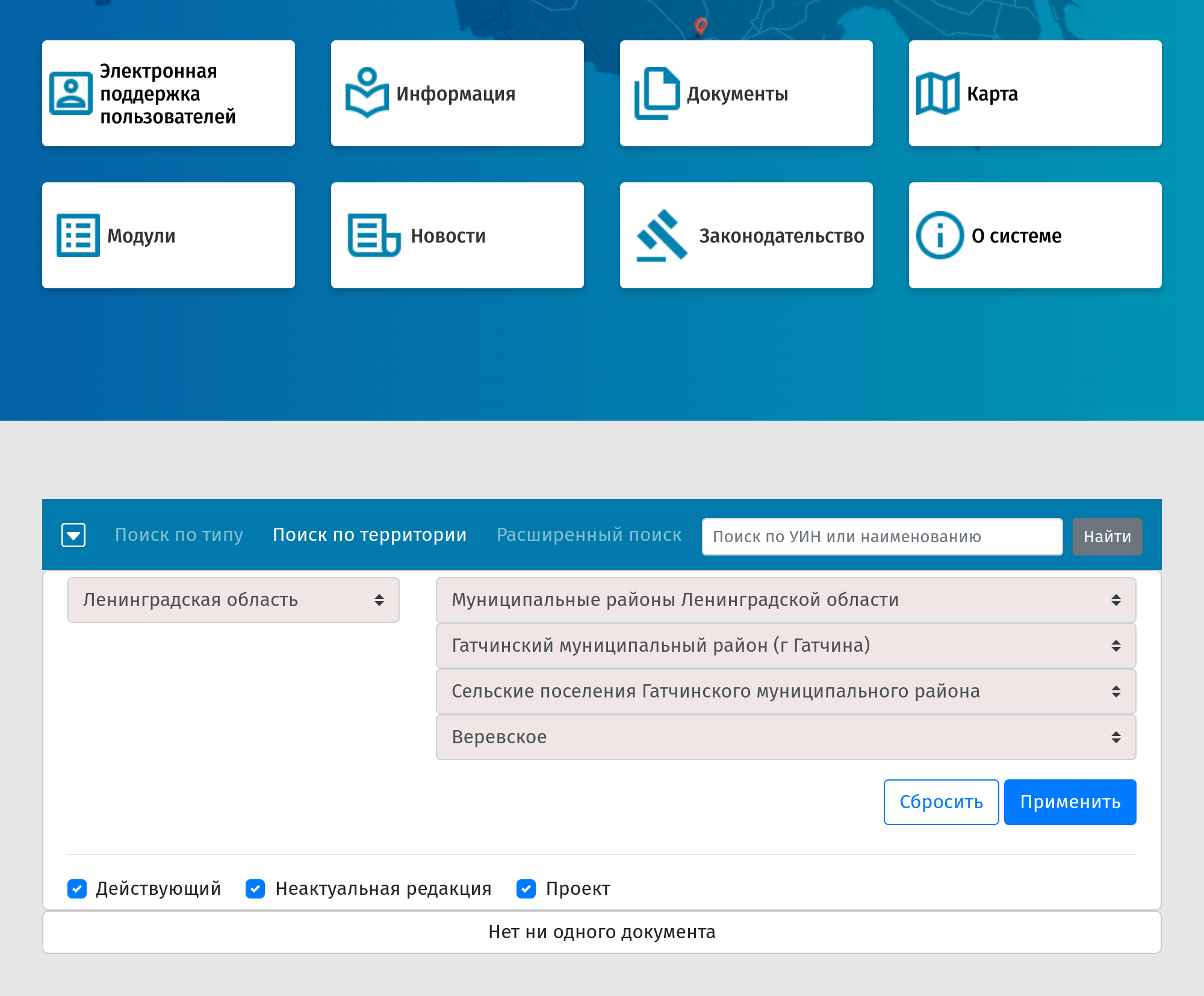The height and width of the screenshot is (996, 1204).
Task: Uncheck the Проект checkbox
Action: [526, 889]
